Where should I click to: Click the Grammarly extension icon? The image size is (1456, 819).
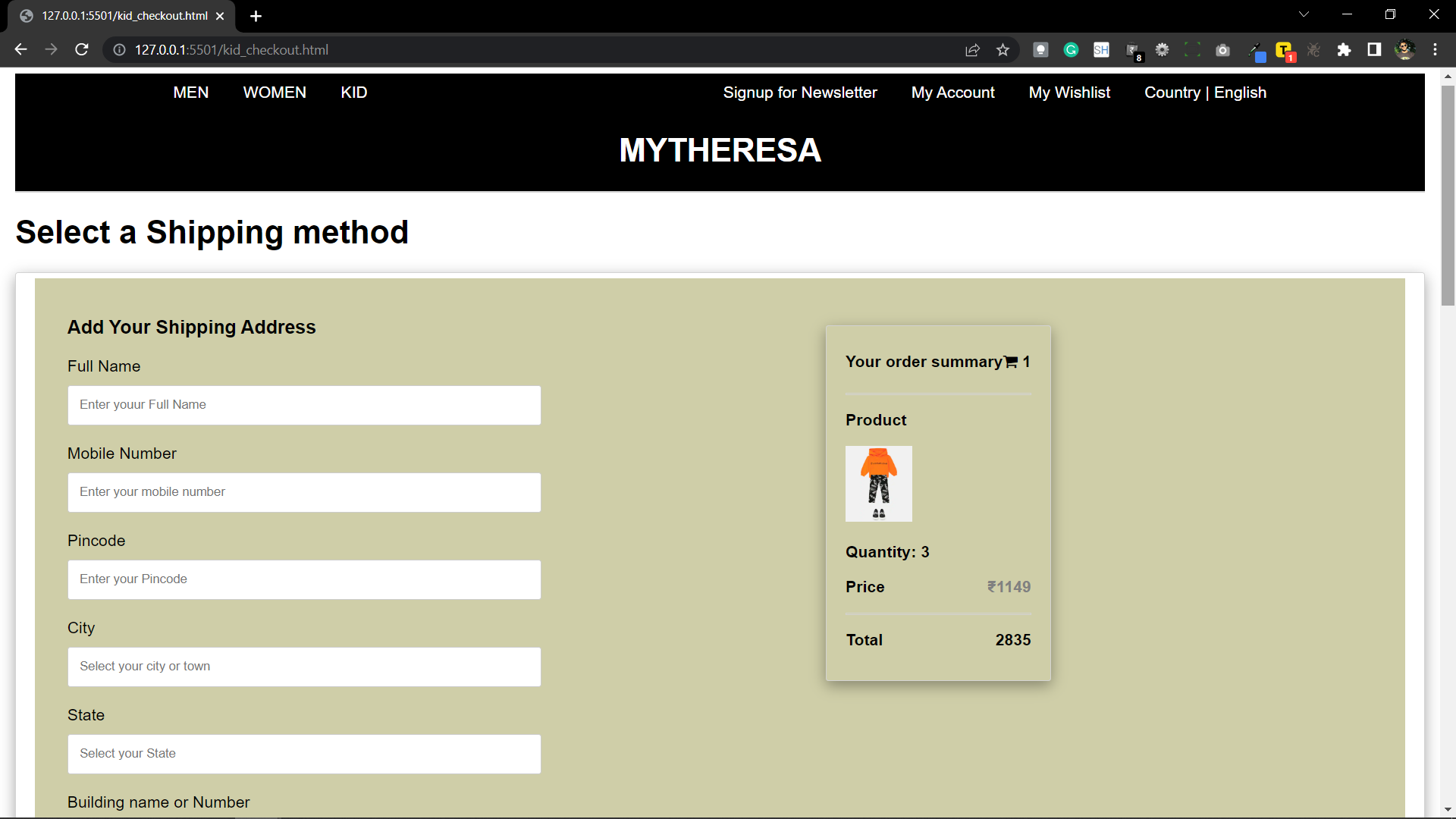pyautogui.click(x=1071, y=50)
